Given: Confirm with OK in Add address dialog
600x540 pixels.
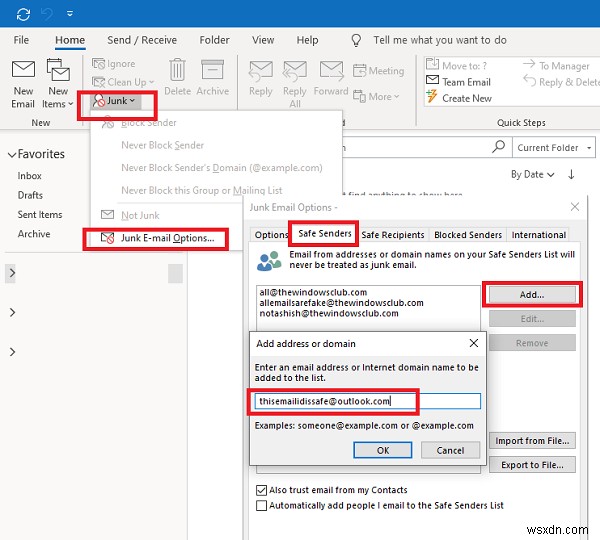Looking at the screenshot, I should [x=383, y=450].
